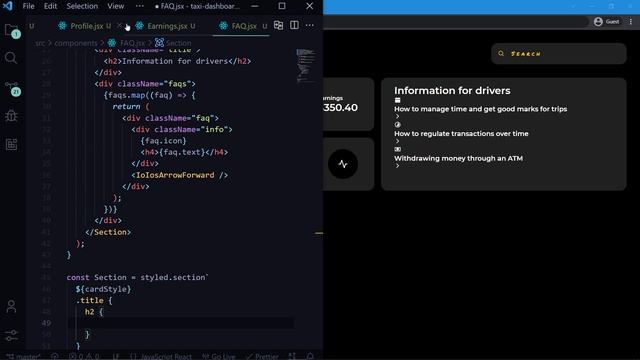Screen dimensions: 640x360
Task: Switch to the Earnings.jsx tab
Action: [167, 26]
